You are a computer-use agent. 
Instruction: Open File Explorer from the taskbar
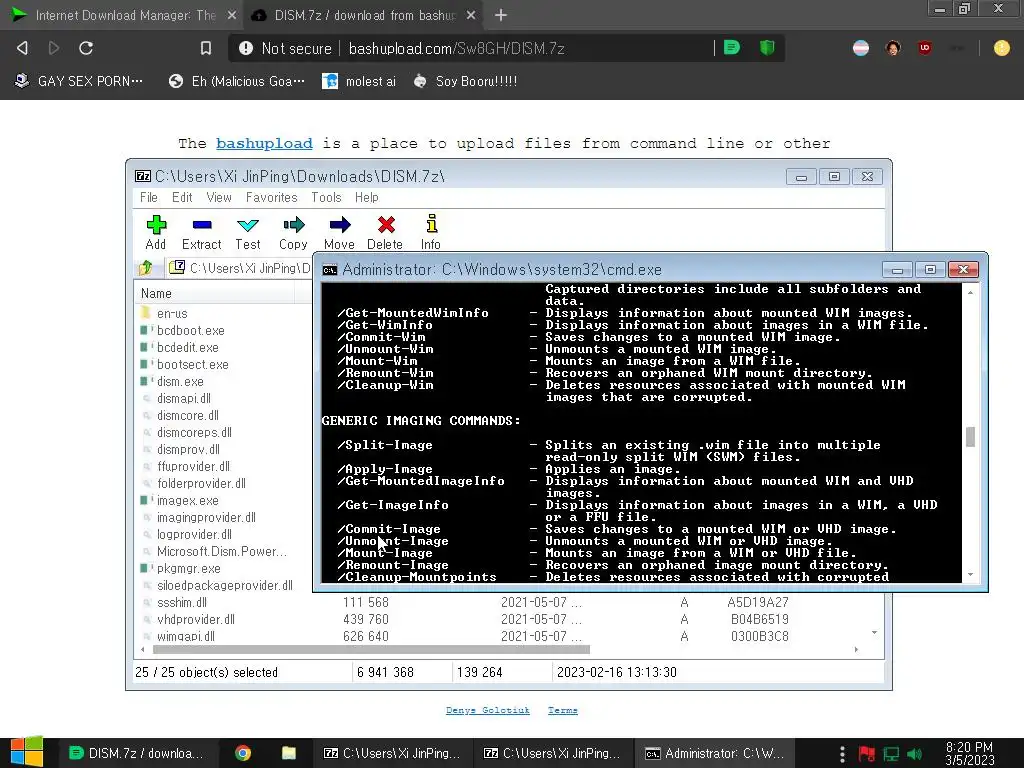(289, 753)
